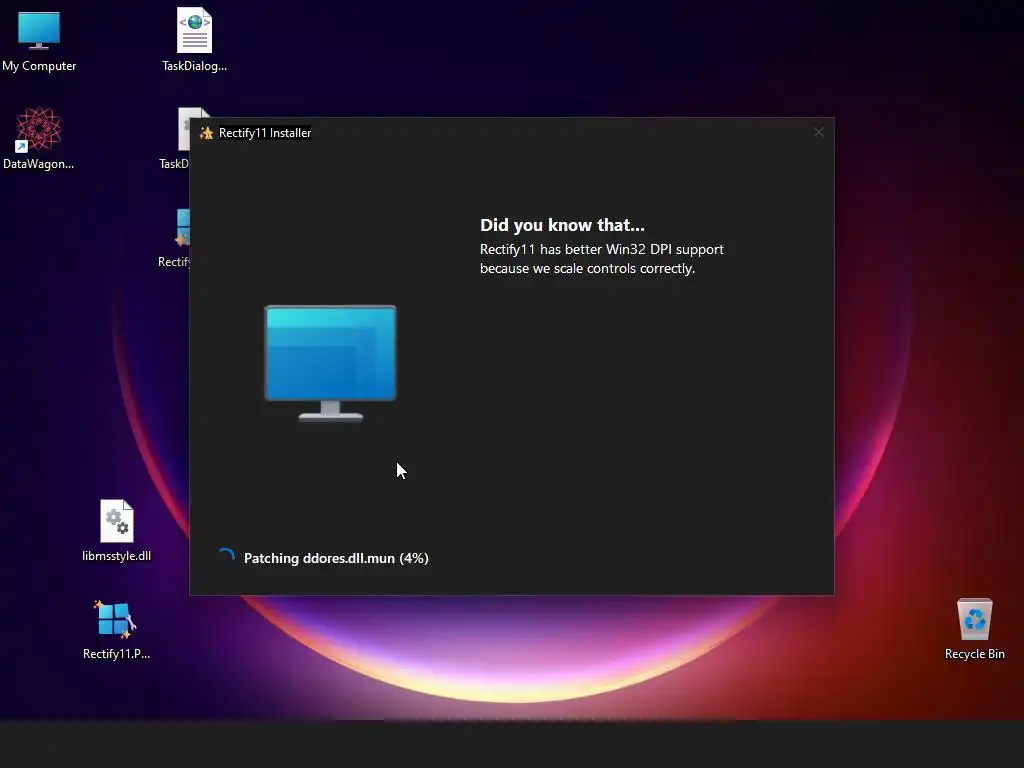Open the Recycle Bin icon
The height and width of the screenshot is (768, 1024).
point(974,619)
